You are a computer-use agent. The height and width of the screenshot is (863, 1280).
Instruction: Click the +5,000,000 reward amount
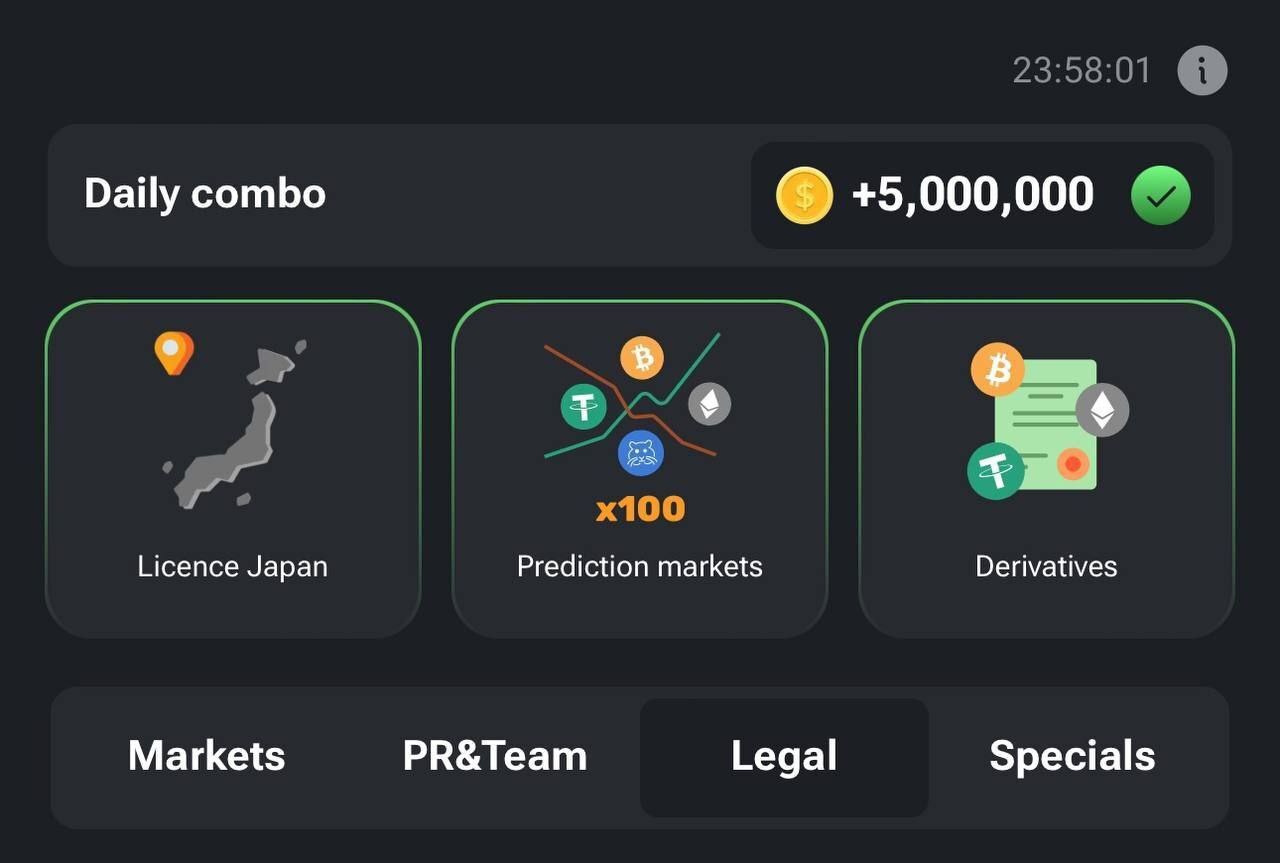[972, 195]
